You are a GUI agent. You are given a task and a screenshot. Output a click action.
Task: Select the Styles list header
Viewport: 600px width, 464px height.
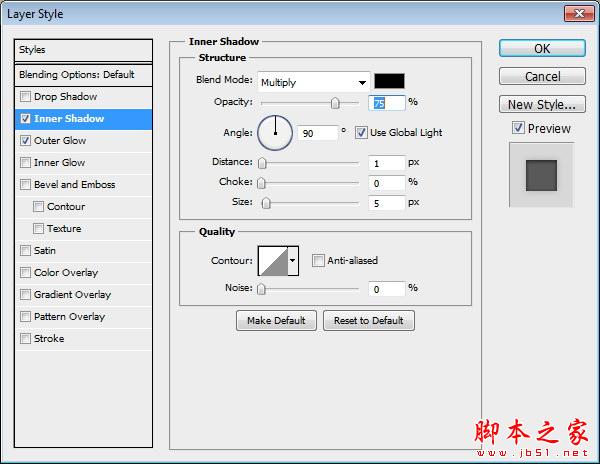[x=83, y=50]
